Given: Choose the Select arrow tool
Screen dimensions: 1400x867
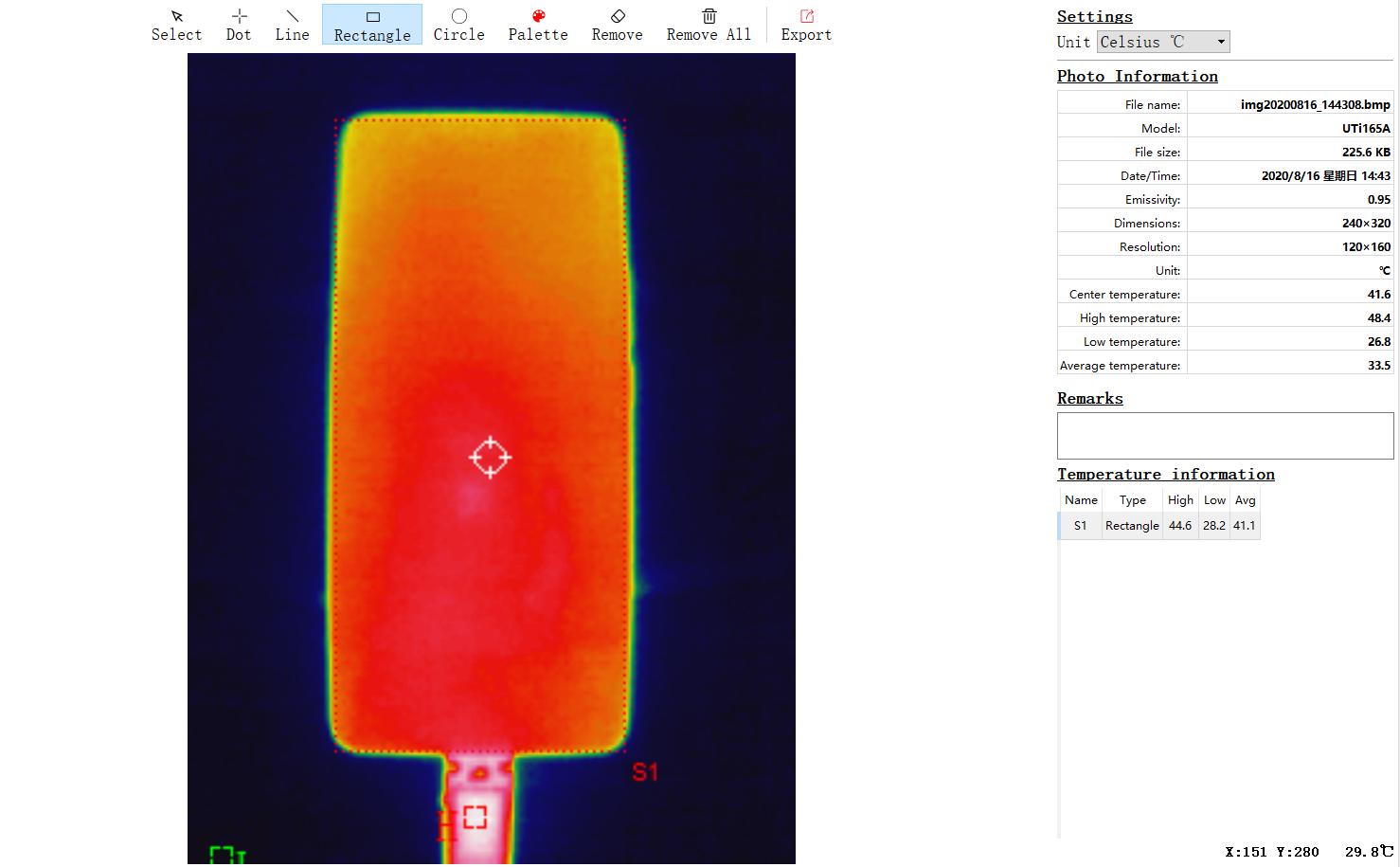Looking at the screenshot, I should [176, 25].
